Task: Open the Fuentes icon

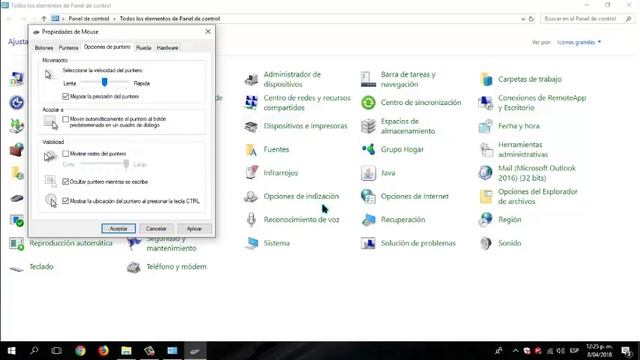Action: click(251, 150)
